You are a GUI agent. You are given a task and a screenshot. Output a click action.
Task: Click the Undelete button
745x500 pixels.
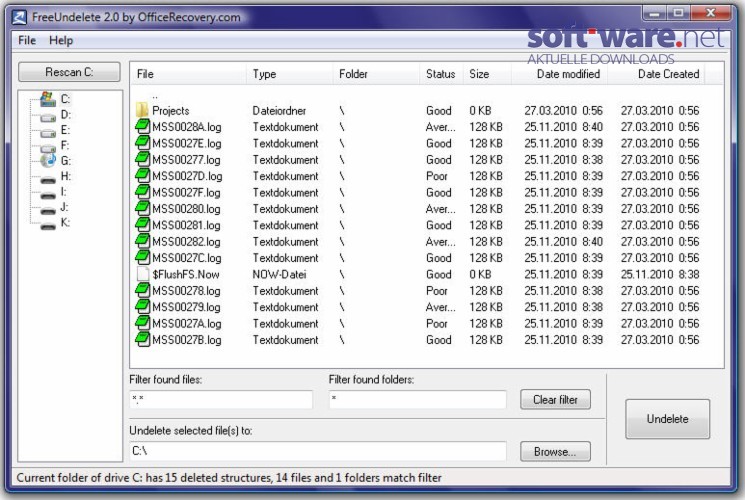(668, 419)
